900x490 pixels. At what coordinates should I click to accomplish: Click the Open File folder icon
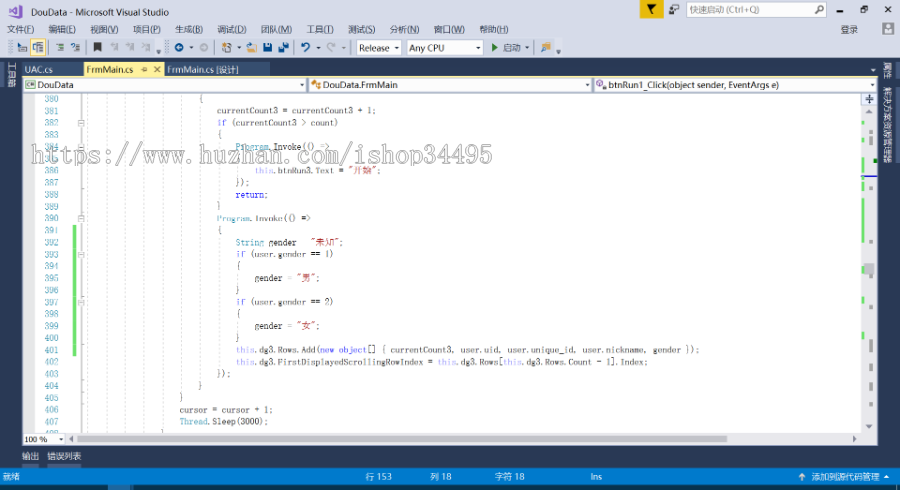coord(251,48)
